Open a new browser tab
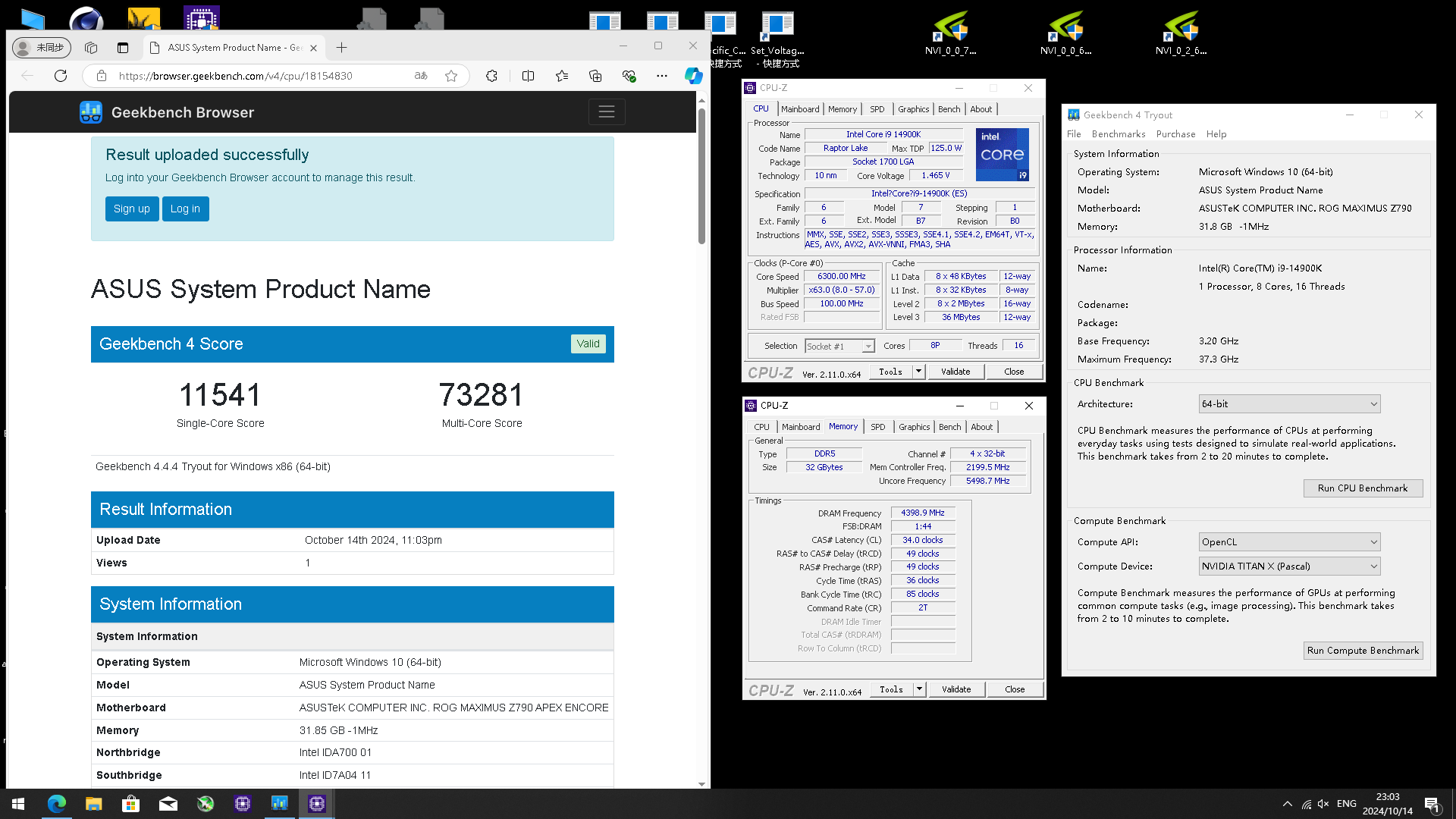The image size is (1456, 819). pyautogui.click(x=342, y=48)
